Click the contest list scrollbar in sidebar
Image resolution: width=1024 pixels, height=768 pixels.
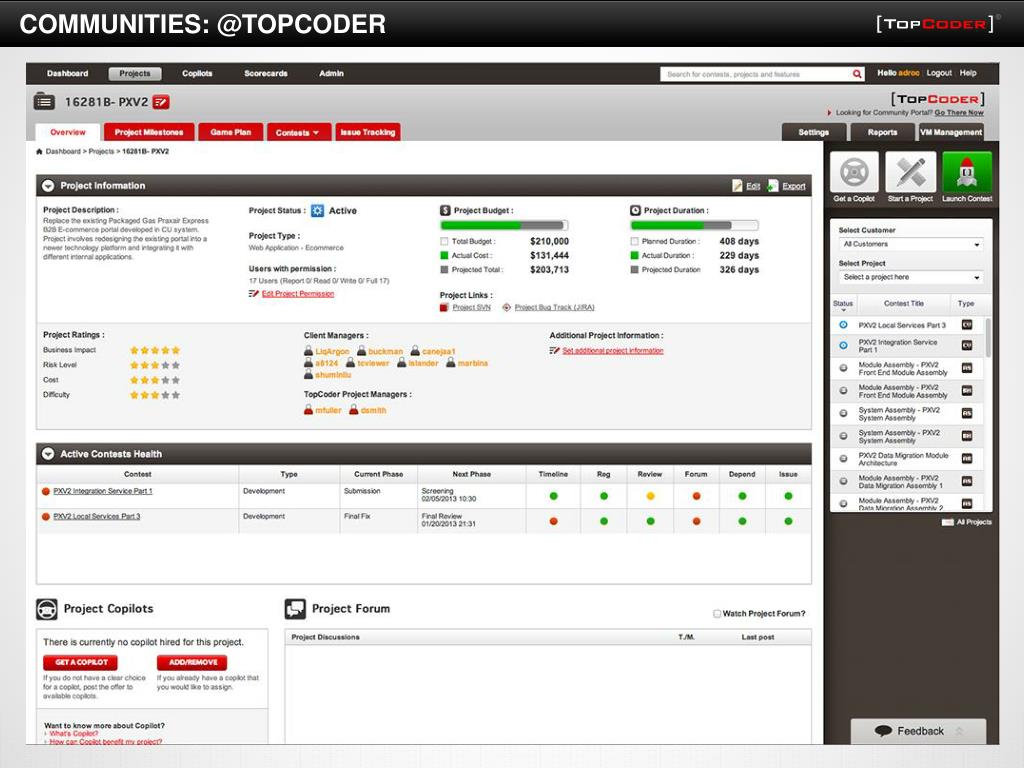[x=988, y=338]
